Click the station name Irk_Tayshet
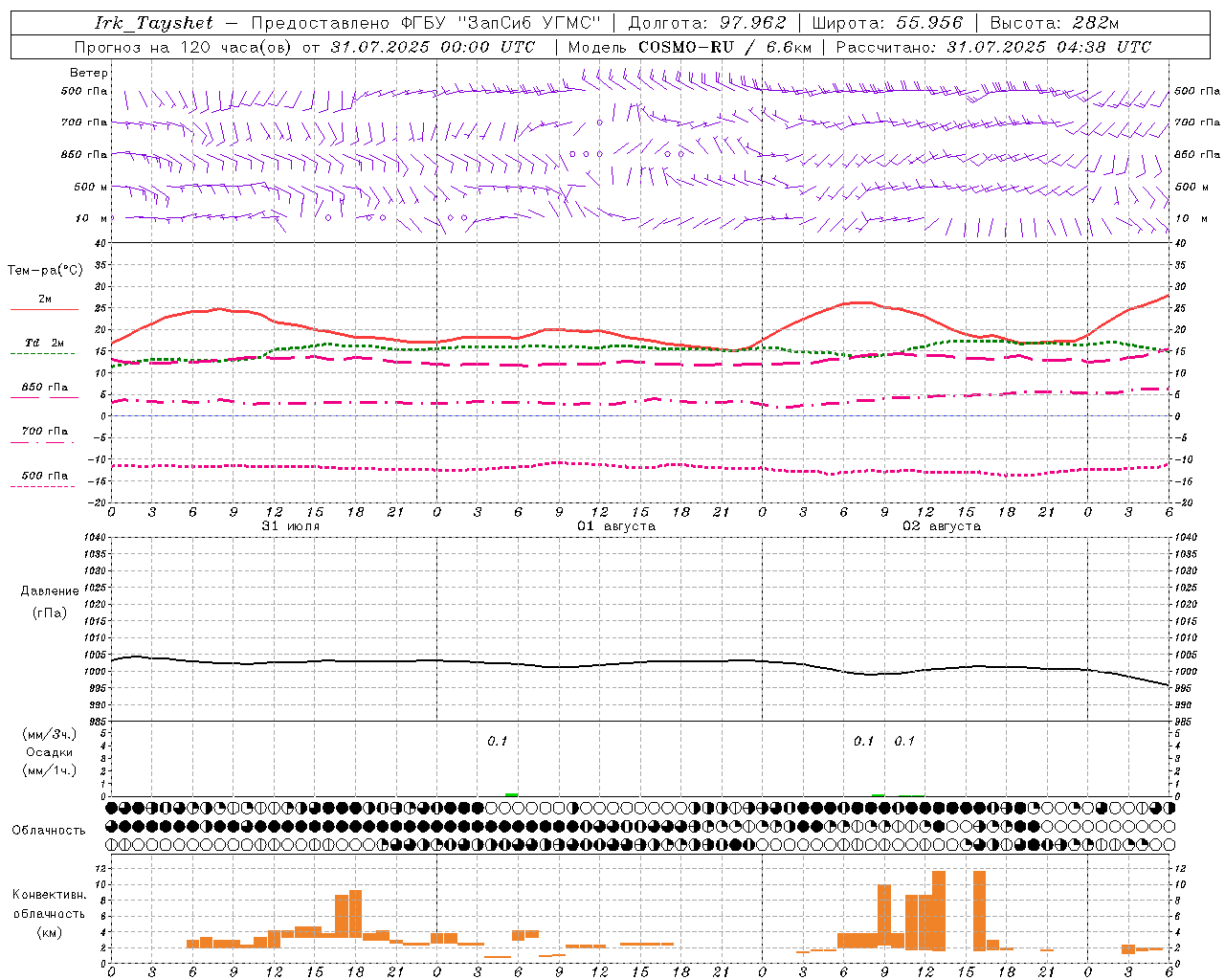This screenshot has width=1225, height=980. point(153,23)
